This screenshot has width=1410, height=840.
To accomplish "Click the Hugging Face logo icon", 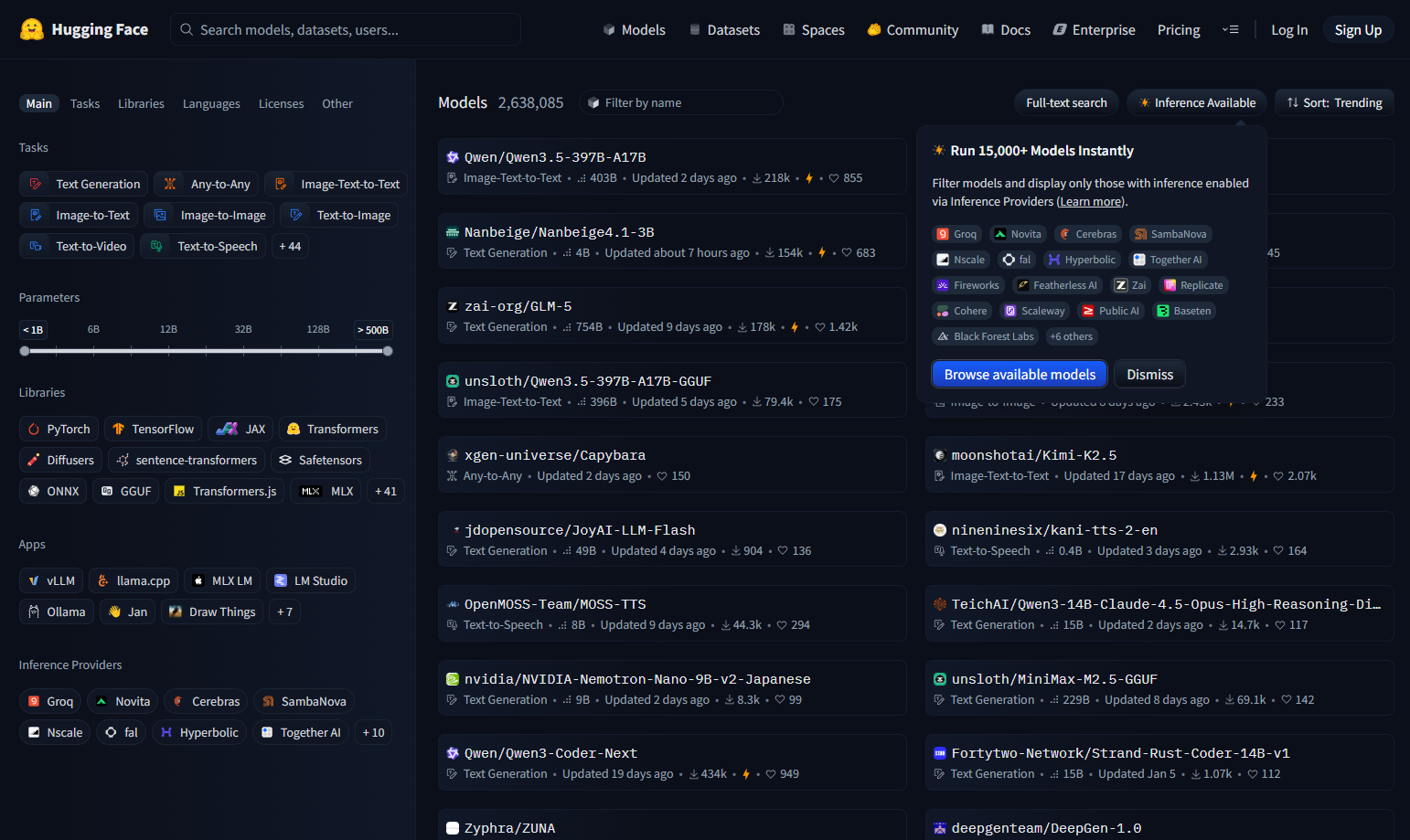I will [32, 29].
